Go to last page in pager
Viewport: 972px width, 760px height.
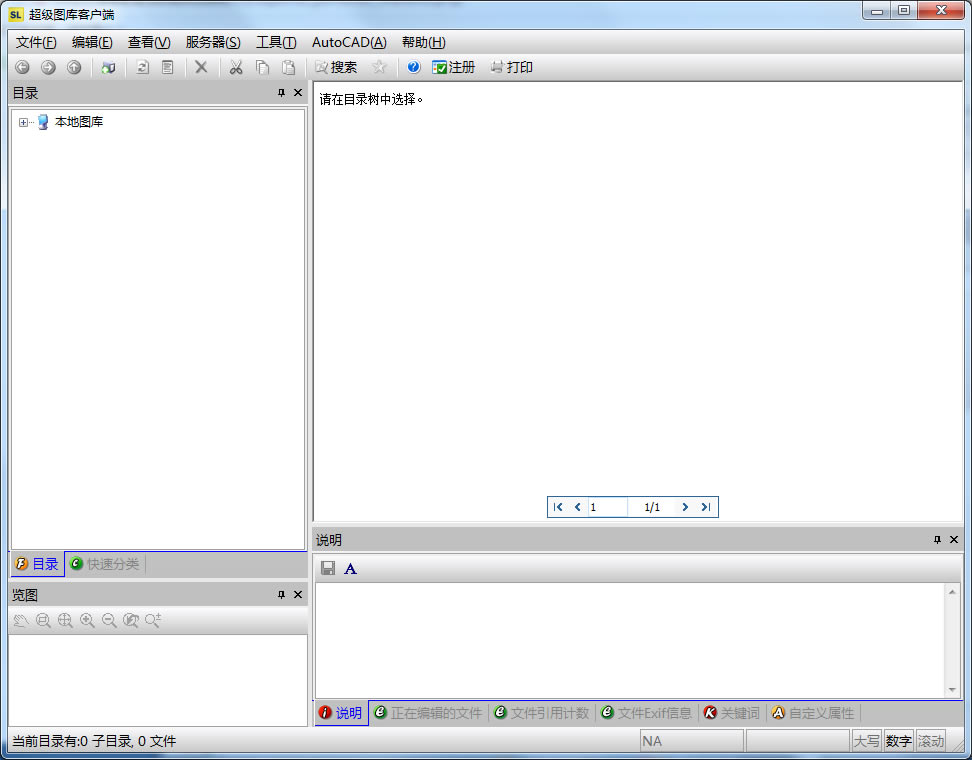705,507
